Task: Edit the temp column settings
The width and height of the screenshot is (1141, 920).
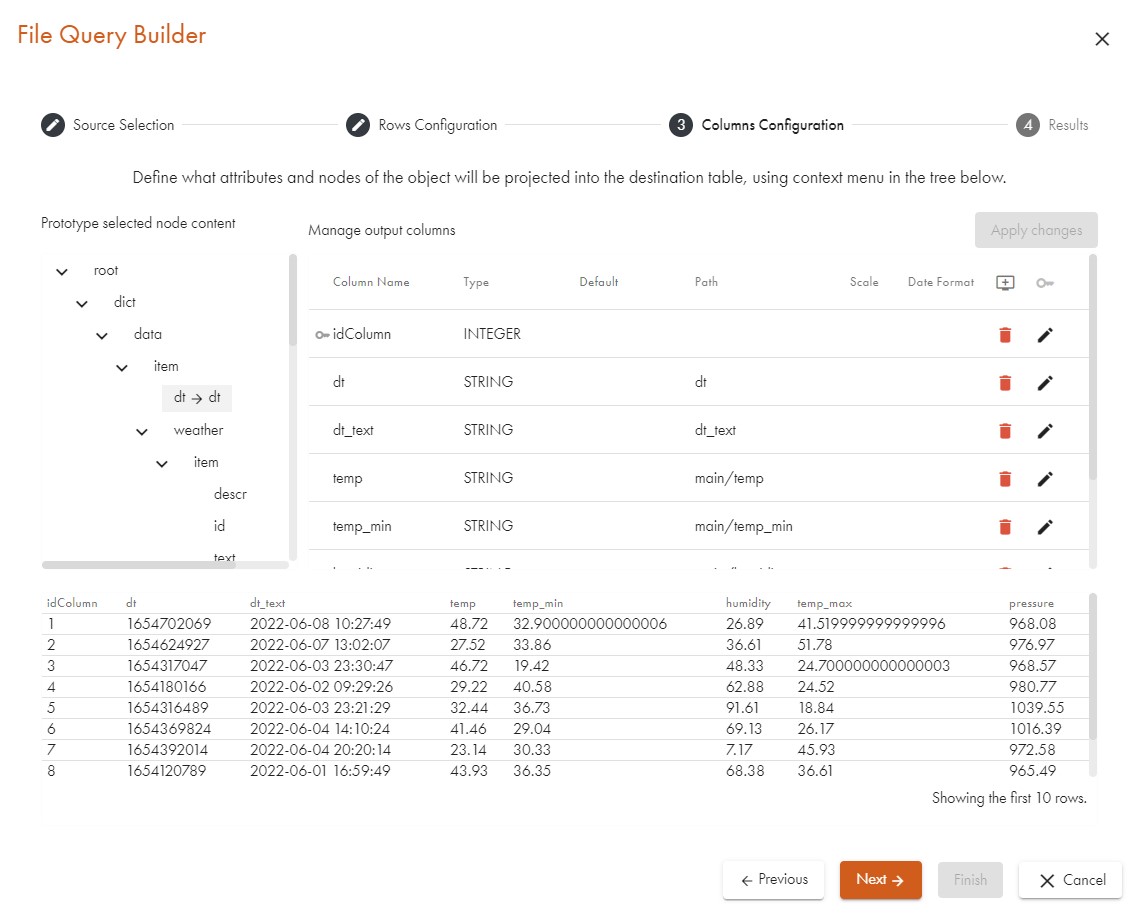Action: pos(1045,479)
